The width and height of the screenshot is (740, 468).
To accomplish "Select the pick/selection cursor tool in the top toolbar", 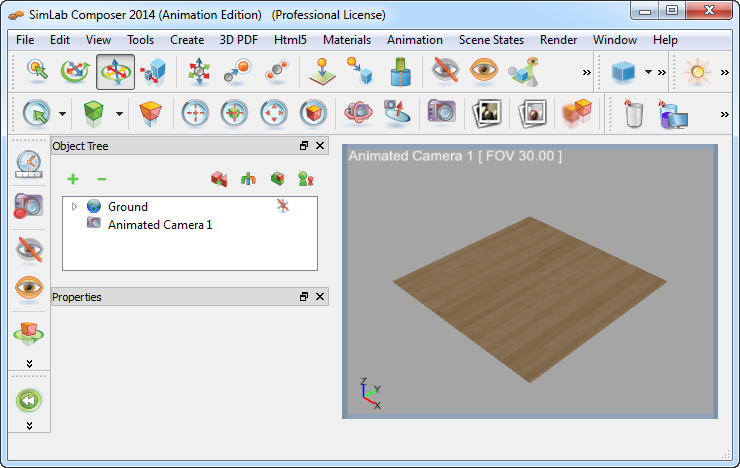I will pyautogui.click(x=37, y=71).
